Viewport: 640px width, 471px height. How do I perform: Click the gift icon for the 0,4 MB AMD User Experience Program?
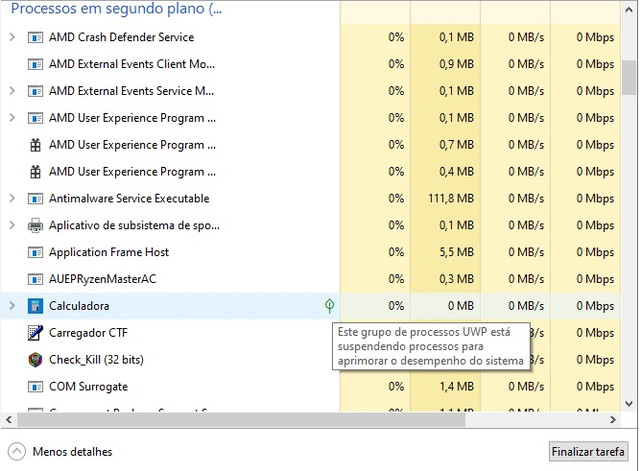click(36, 172)
